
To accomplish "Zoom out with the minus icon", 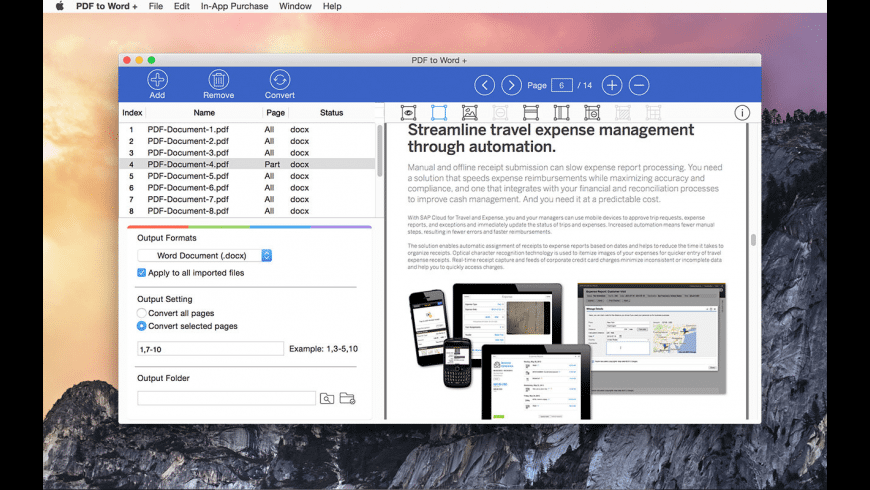I will [x=639, y=85].
